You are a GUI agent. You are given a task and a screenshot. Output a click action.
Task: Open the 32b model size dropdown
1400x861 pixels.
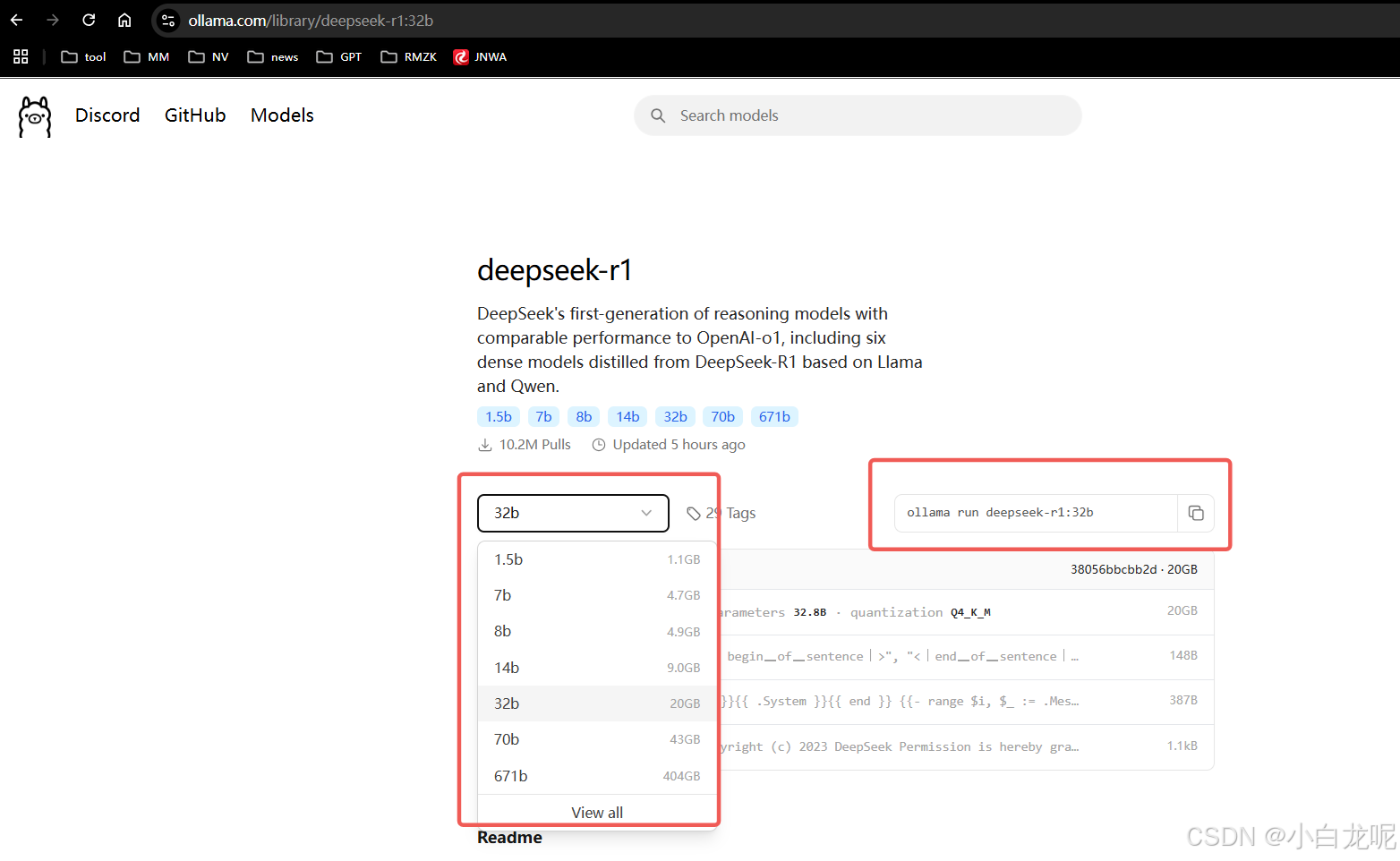point(573,513)
